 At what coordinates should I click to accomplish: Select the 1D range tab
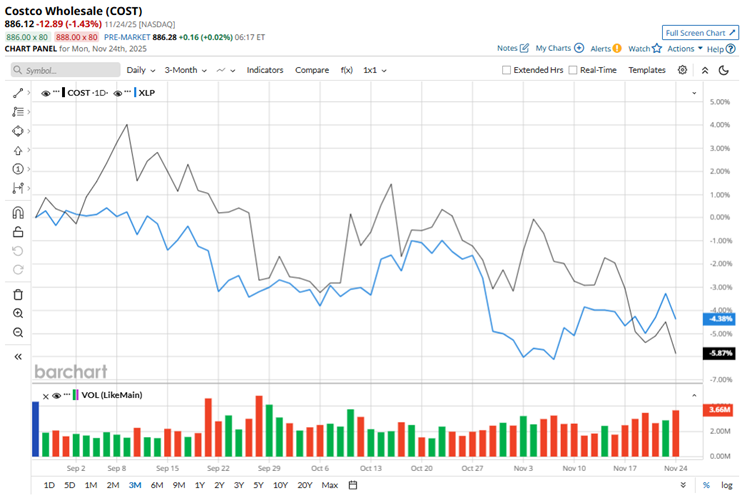click(x=49, y=485)
